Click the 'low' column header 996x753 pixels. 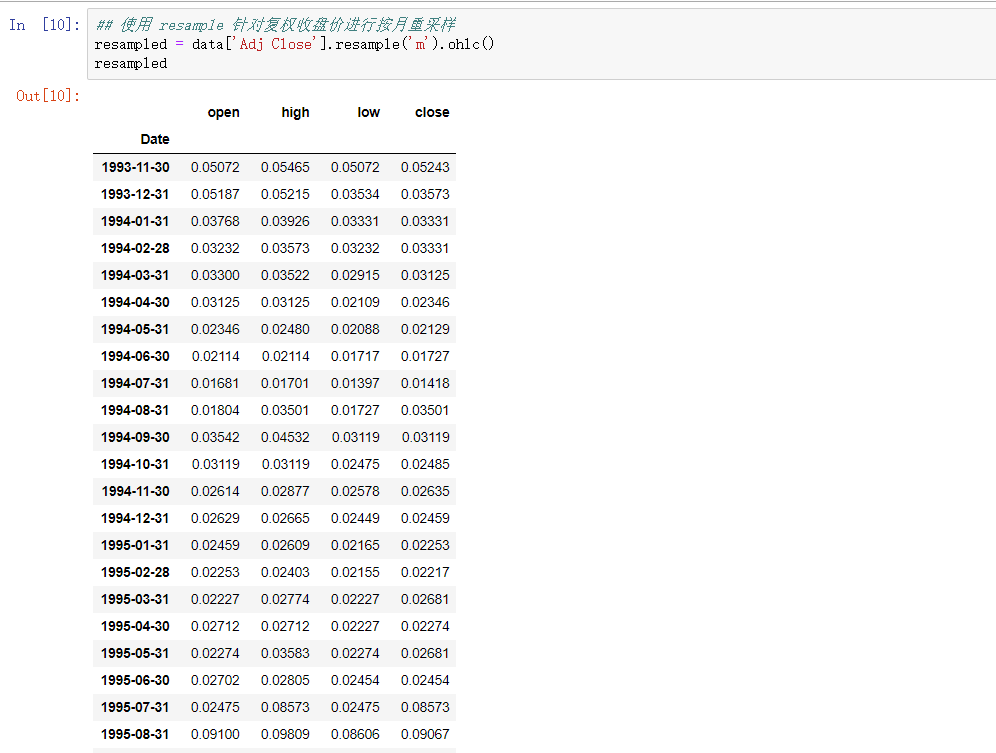(368, 112)
